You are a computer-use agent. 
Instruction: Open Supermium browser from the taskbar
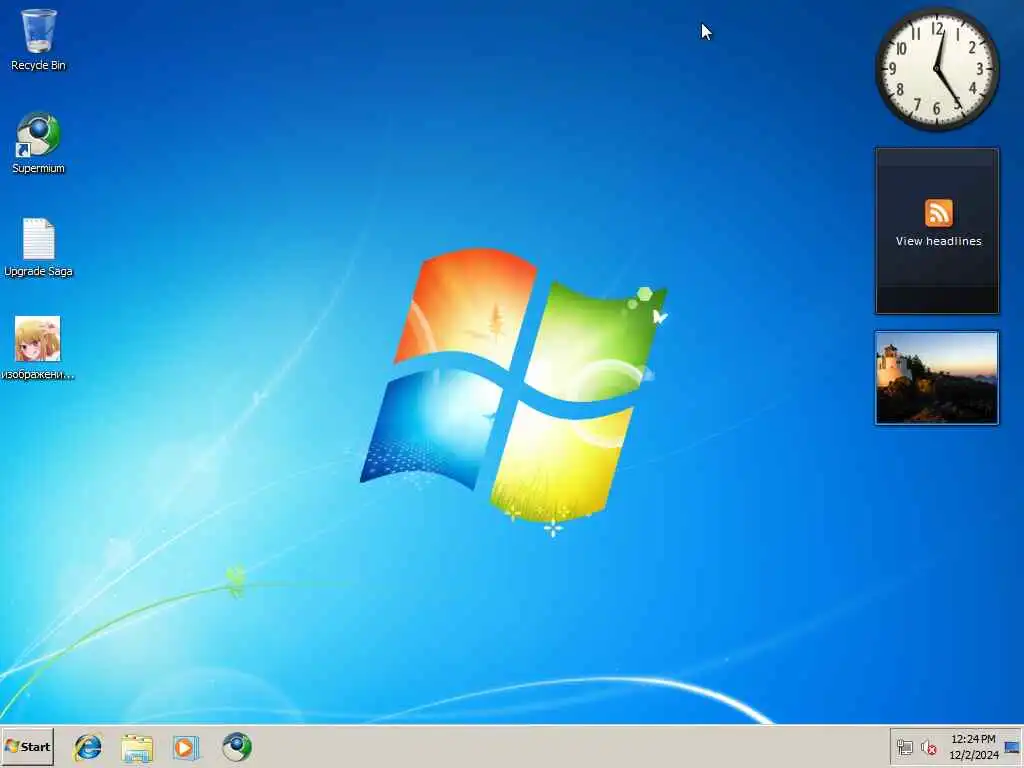coord(236,747)
